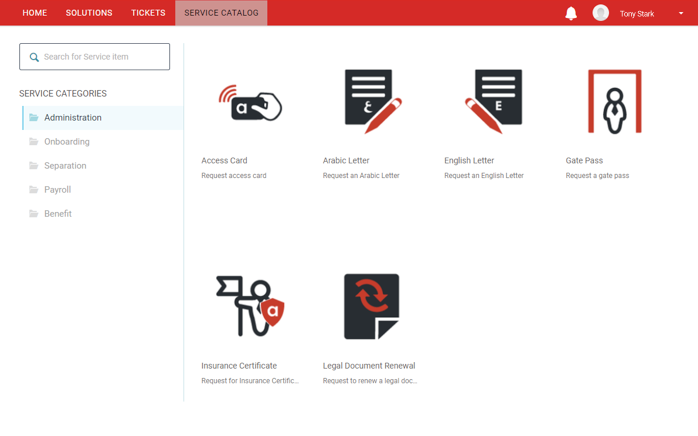Click the English Letter document icon
Screen dimensions: 698x436
pyautogui.click(x=493, y=102)
